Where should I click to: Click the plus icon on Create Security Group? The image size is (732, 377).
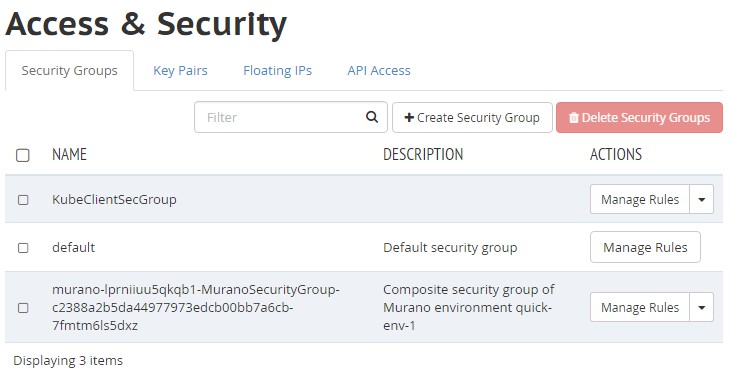coord(409,117)
